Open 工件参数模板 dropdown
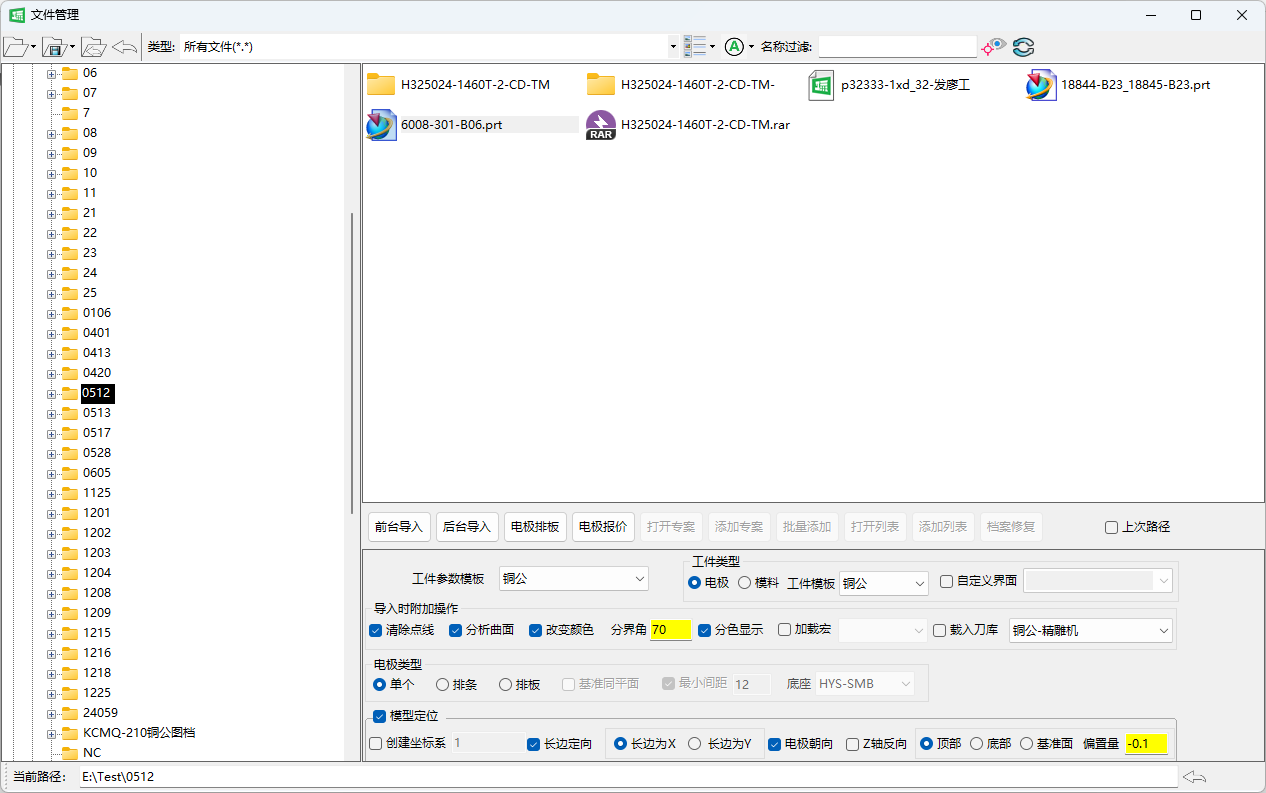This screenshot has width=1266, height=793. pyautogui.click(x=574, y=578)
